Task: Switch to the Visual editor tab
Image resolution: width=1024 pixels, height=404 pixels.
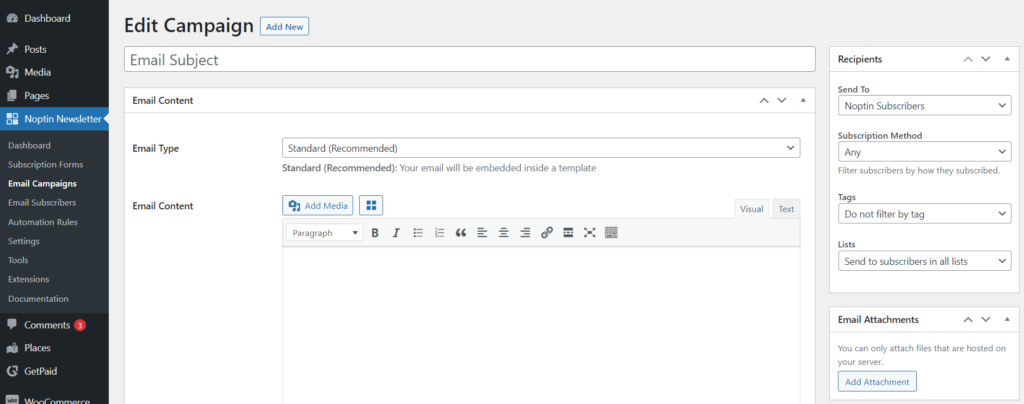Action: click(752, 209)
